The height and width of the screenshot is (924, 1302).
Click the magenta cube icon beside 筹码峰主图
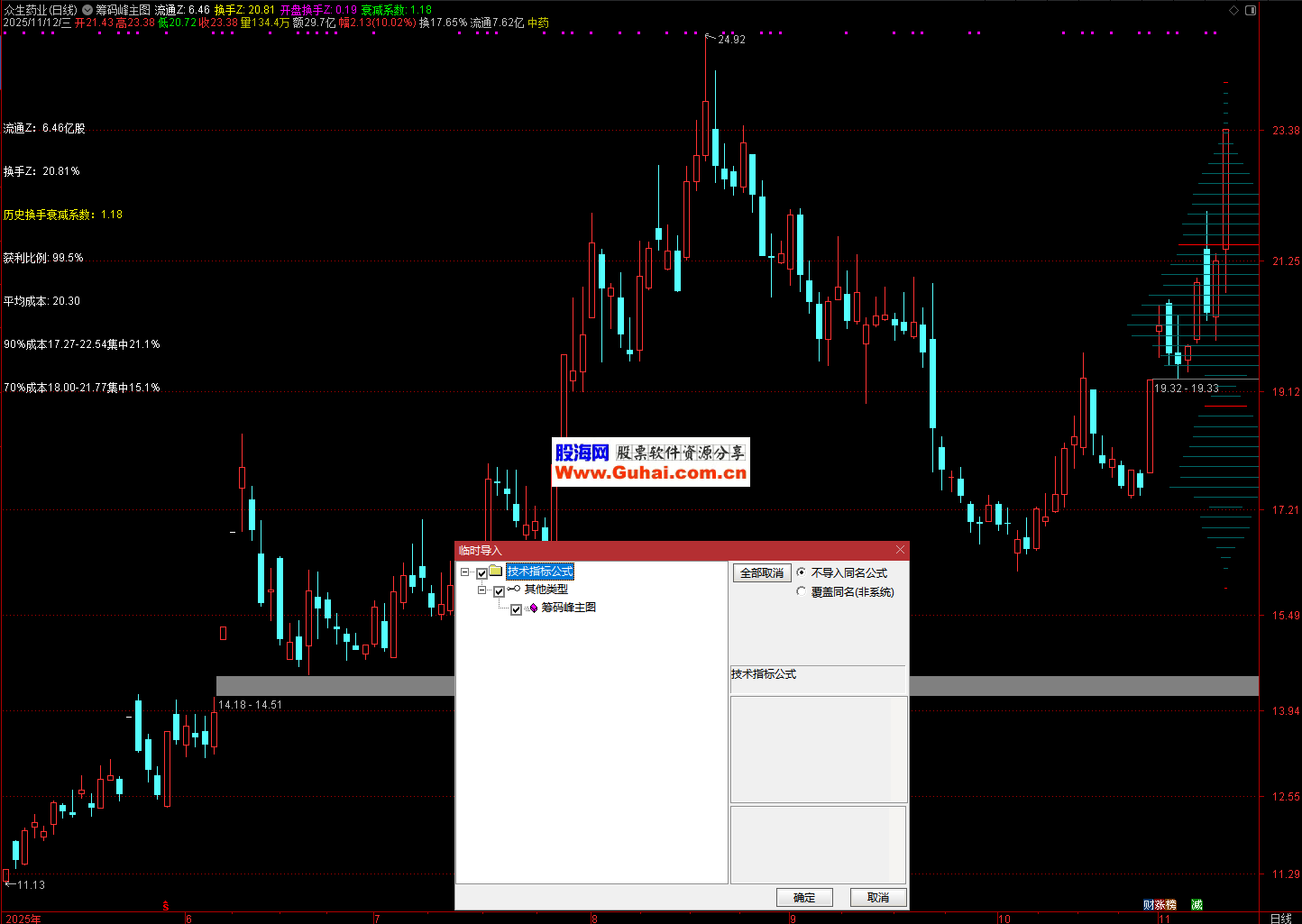coord(532,608)
